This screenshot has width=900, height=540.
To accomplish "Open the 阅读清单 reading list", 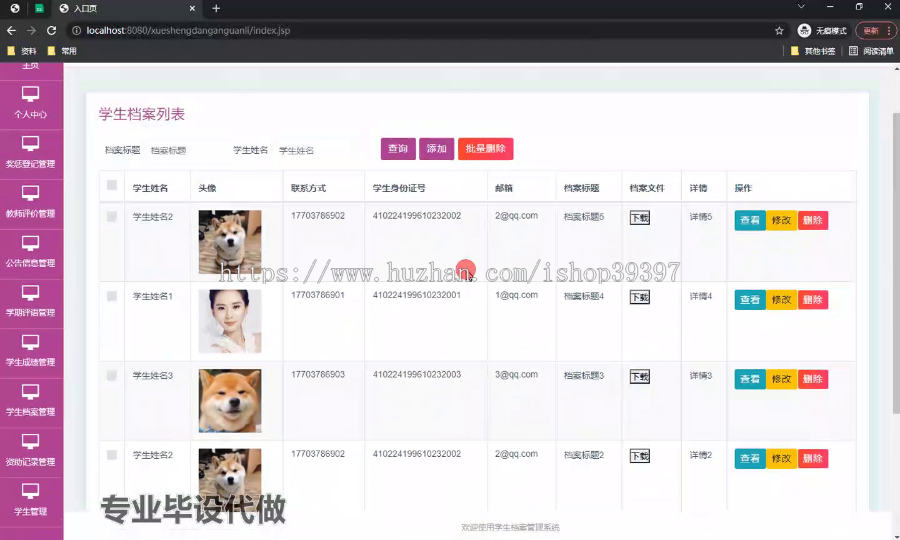I will [871, 51].
